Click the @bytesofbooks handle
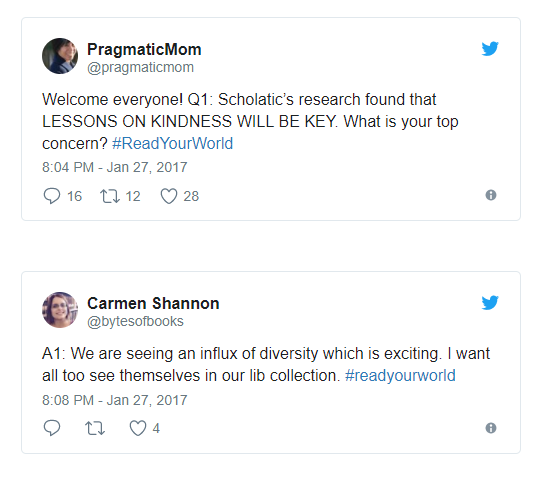 coord(135,321)
